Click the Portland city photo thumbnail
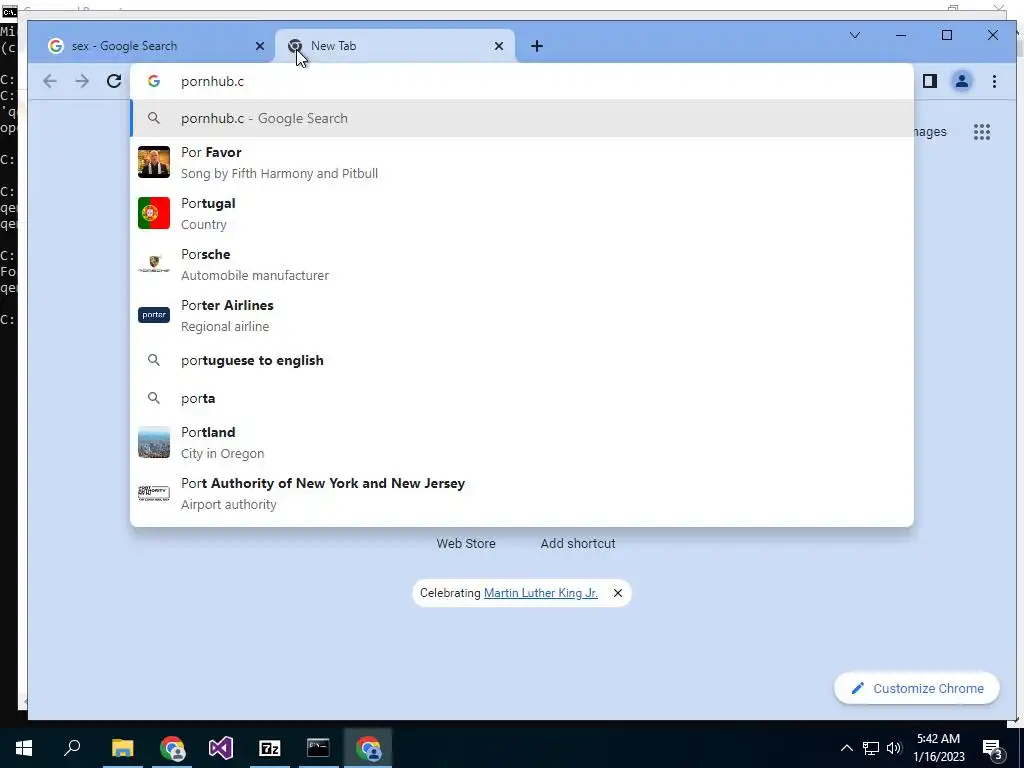Screen dimensions: 1024x768 [x=153, y=442]
